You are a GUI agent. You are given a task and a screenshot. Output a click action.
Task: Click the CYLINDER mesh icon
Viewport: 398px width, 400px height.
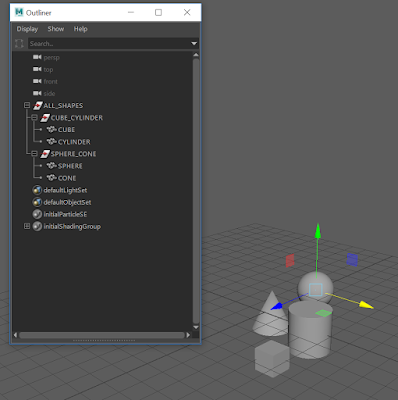tap(51, 142)
